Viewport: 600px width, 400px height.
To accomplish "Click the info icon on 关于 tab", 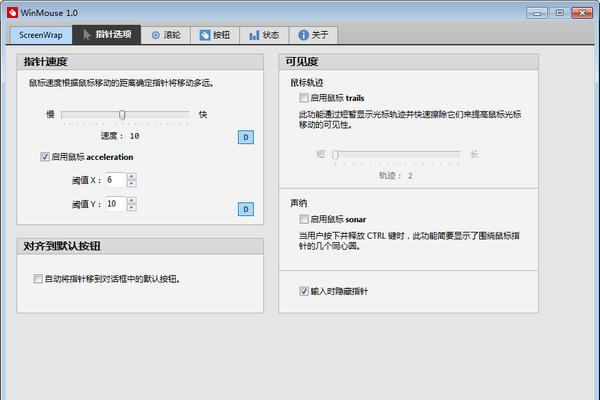I will coord(303,35).
